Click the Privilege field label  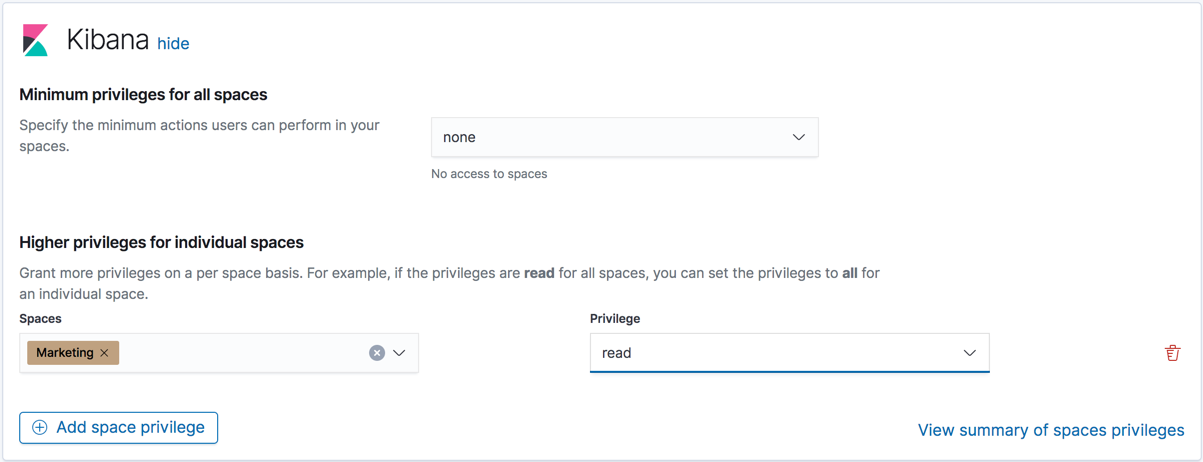tap(615, 318)
